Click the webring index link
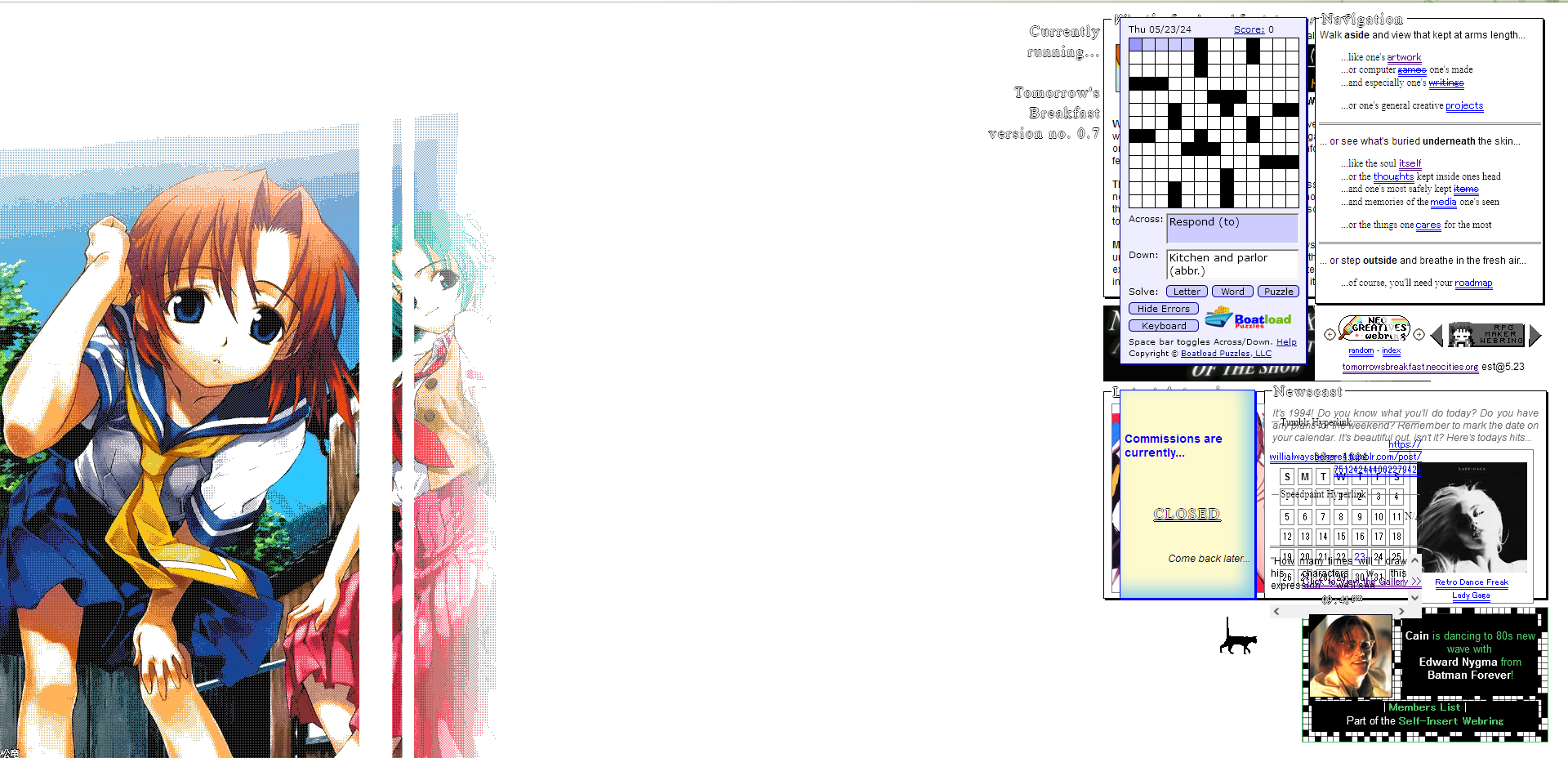The image size is (1568, 758). [1392, 350]
